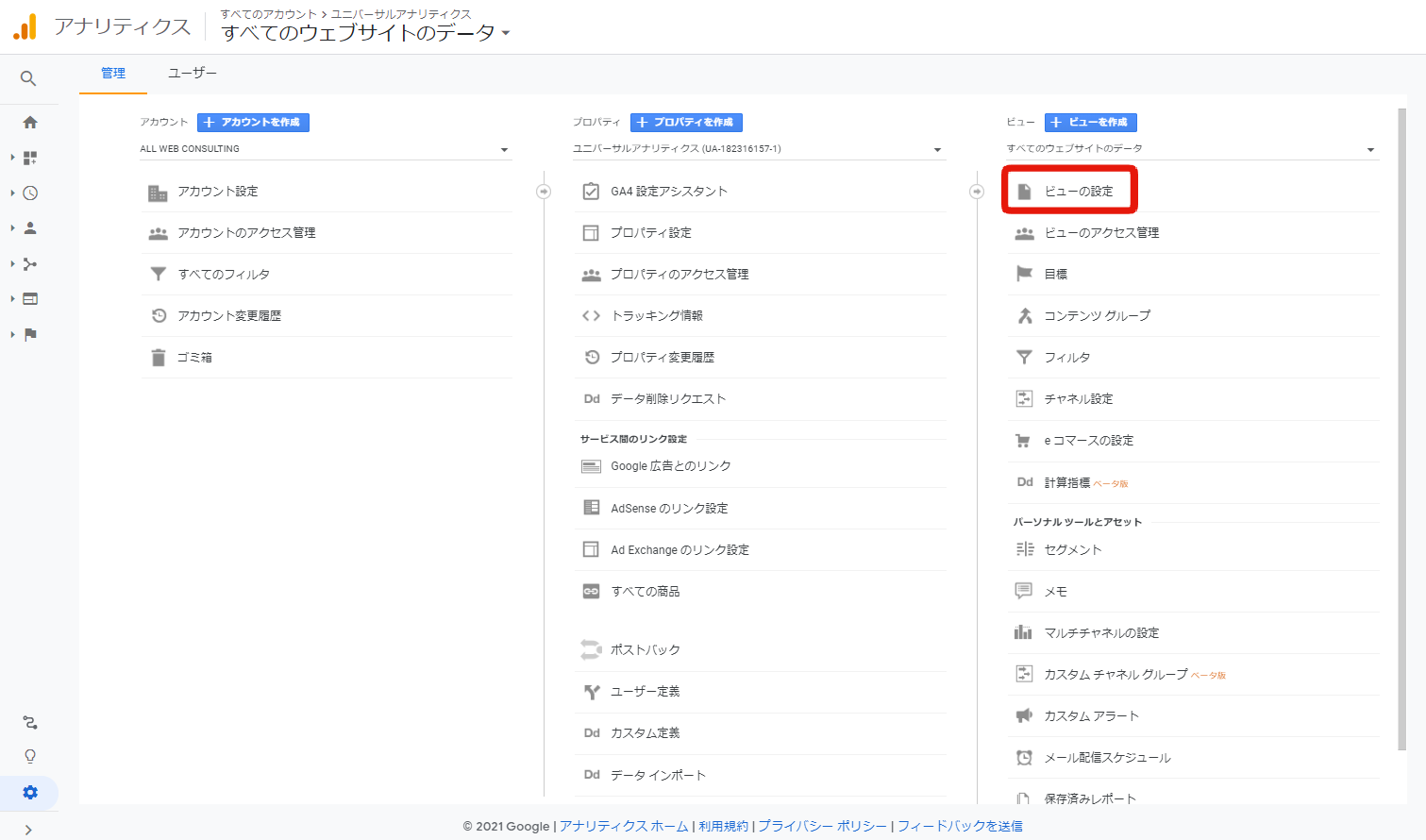Open the Acquisition icon in sidebar
The image size is (1426, 840).
point(30,263)
